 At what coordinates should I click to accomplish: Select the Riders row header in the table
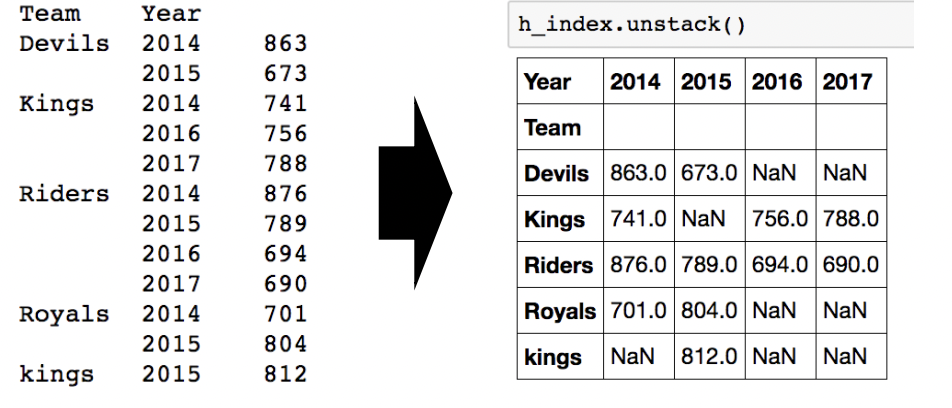(x=559, y=265)
